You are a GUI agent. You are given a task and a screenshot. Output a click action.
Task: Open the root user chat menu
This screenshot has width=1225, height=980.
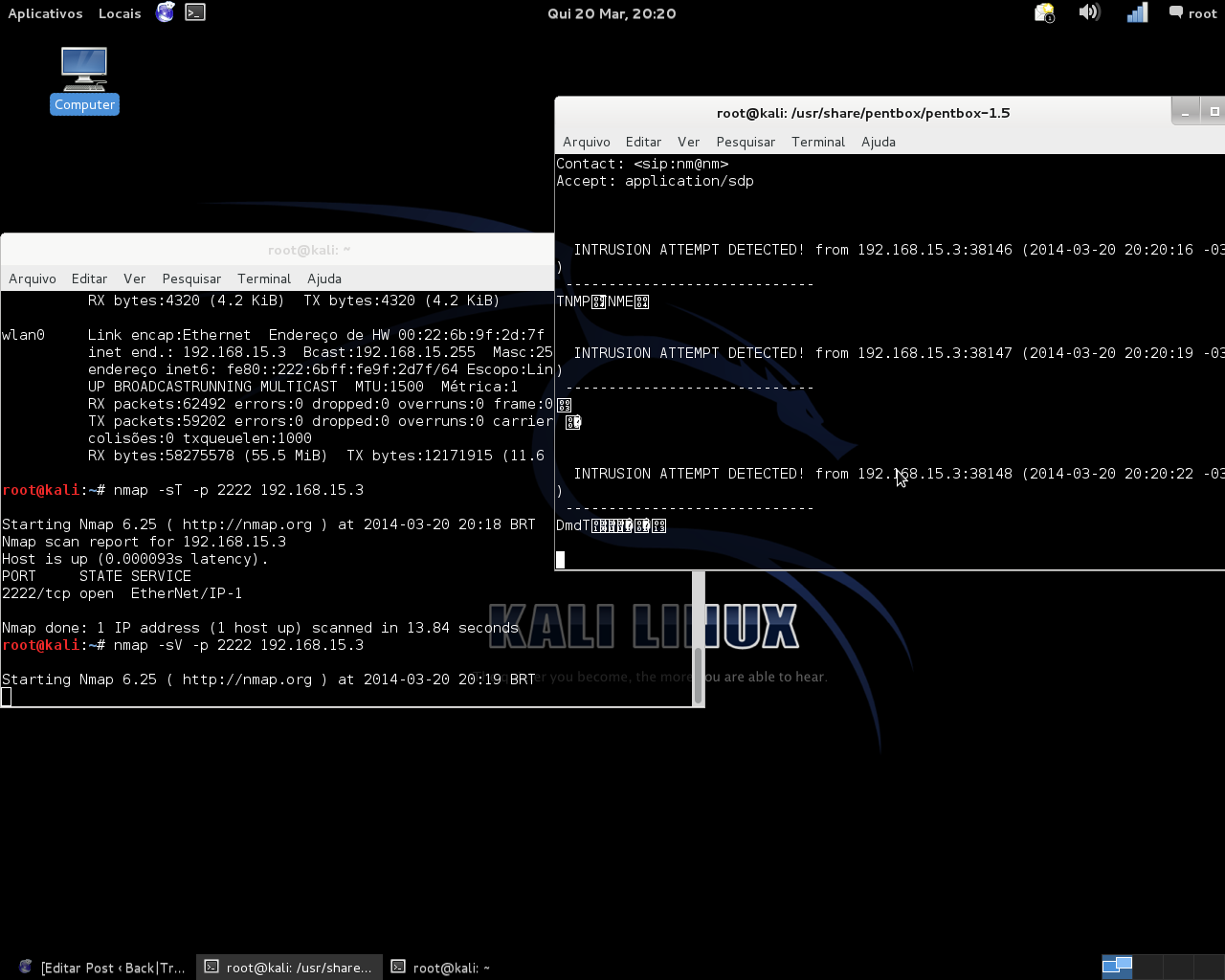1192,13
